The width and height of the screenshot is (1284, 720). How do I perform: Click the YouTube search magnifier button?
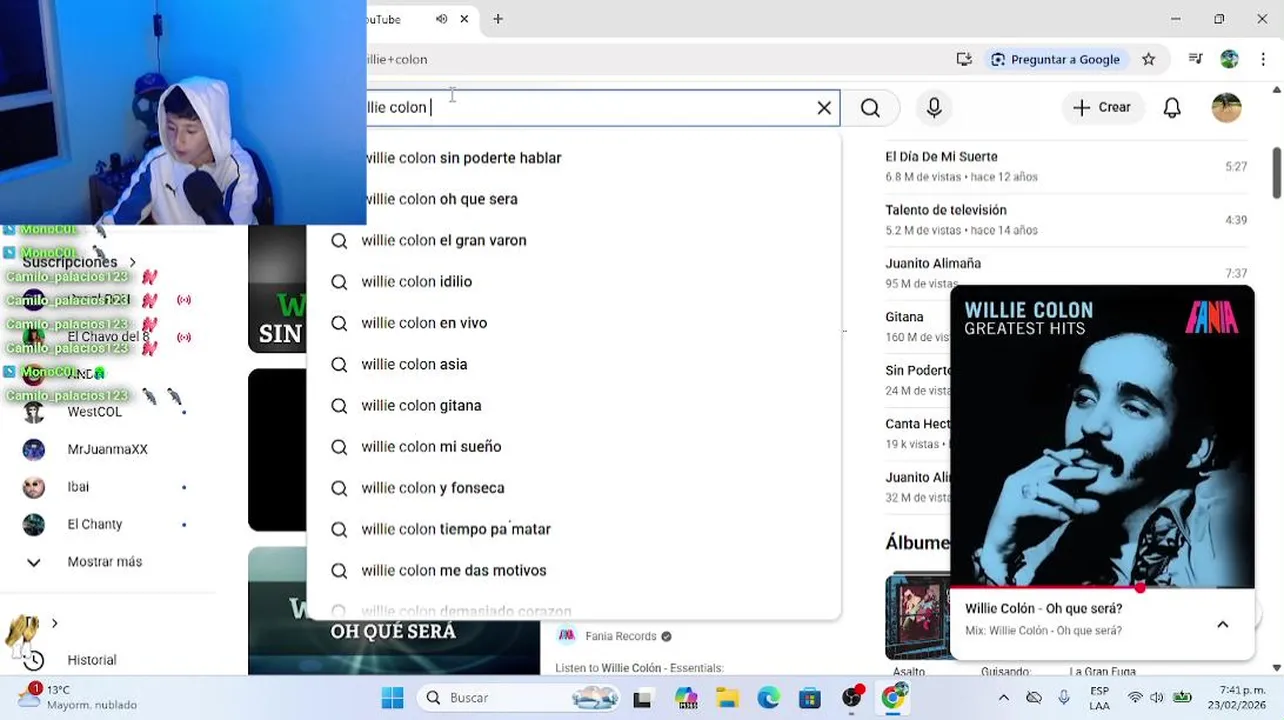pyautogui.click(x=870, y=108)
